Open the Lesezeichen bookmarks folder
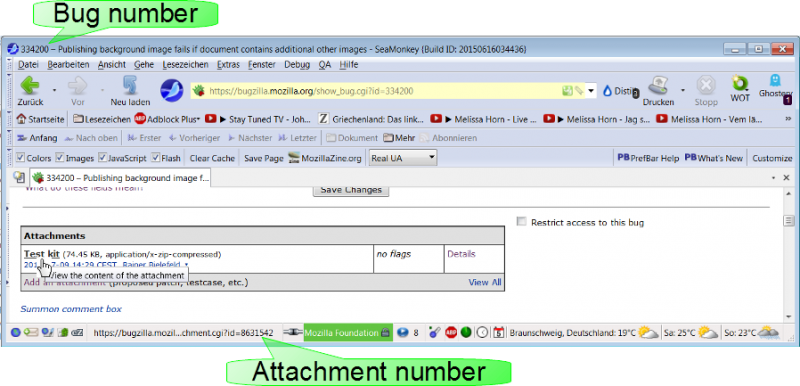Viewport: 800px width, 386px height. [102, 119]
